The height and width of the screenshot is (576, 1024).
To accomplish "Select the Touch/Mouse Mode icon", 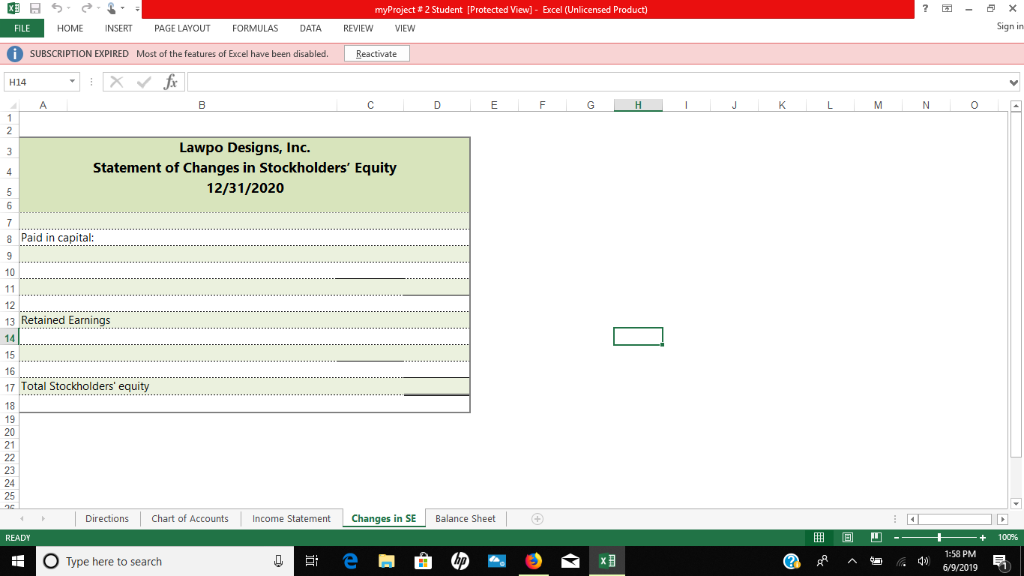I will pos(112,8).
